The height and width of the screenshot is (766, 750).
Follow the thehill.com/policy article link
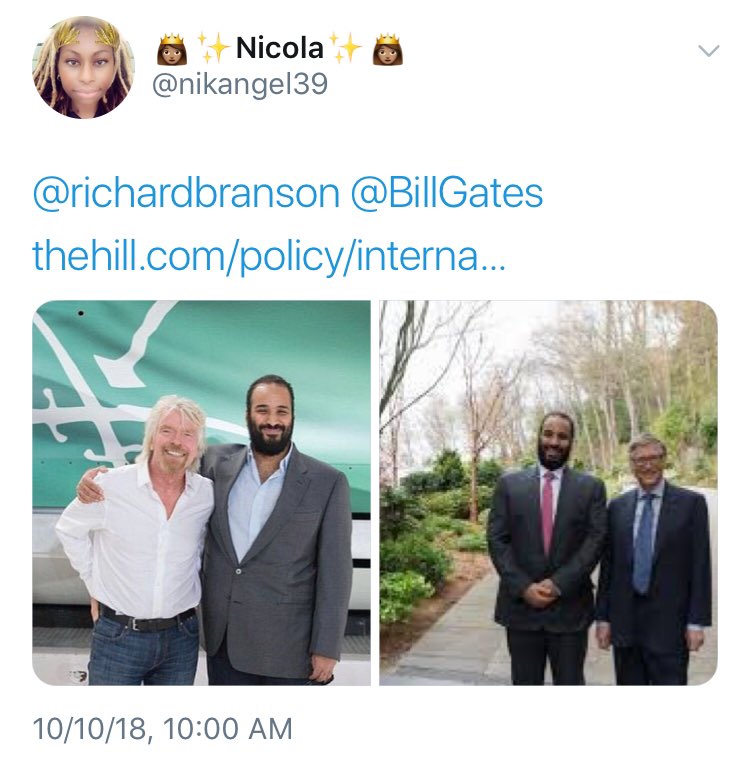269,257
